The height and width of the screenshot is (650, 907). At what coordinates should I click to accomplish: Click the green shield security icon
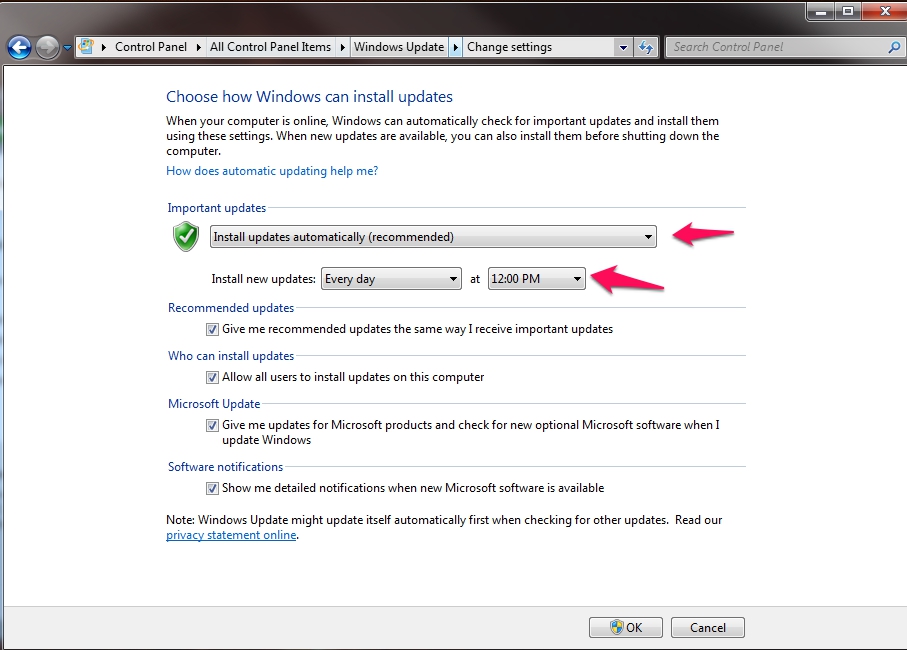[186, 237]
